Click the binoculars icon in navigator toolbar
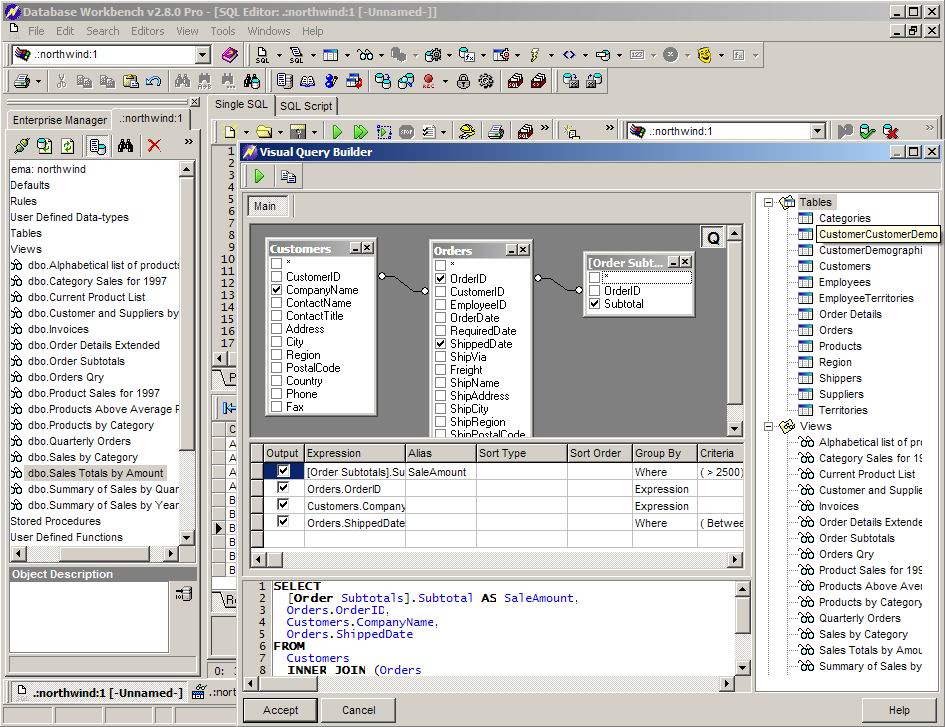Screen dimensions: 945x727 point(125,145)
